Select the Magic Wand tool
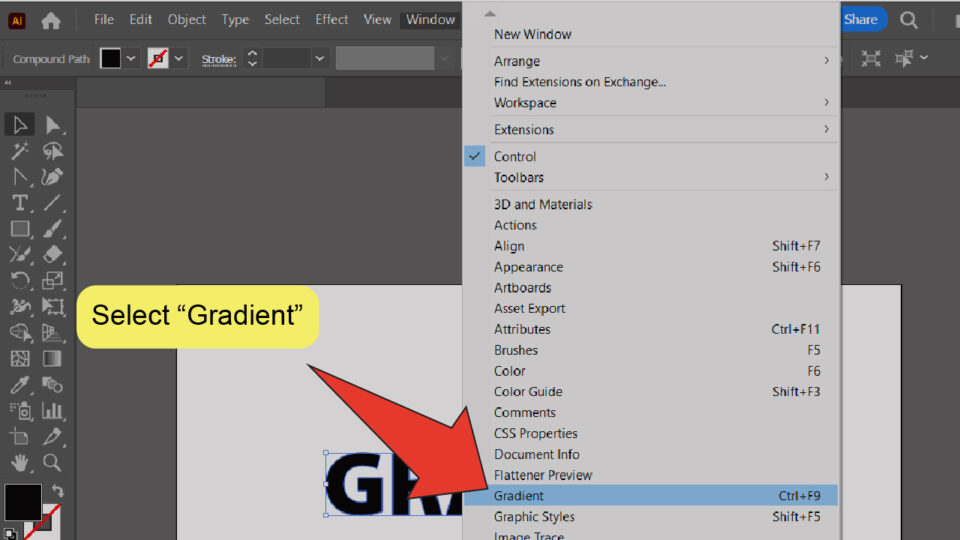This screenshot has width=960, height=540. pyautogui.click(x=19, y=151)
